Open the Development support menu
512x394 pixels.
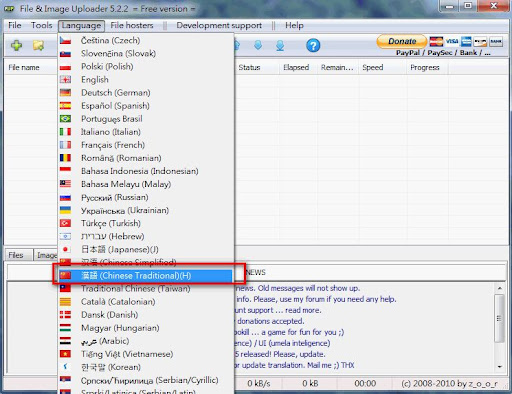coord(219,25)
